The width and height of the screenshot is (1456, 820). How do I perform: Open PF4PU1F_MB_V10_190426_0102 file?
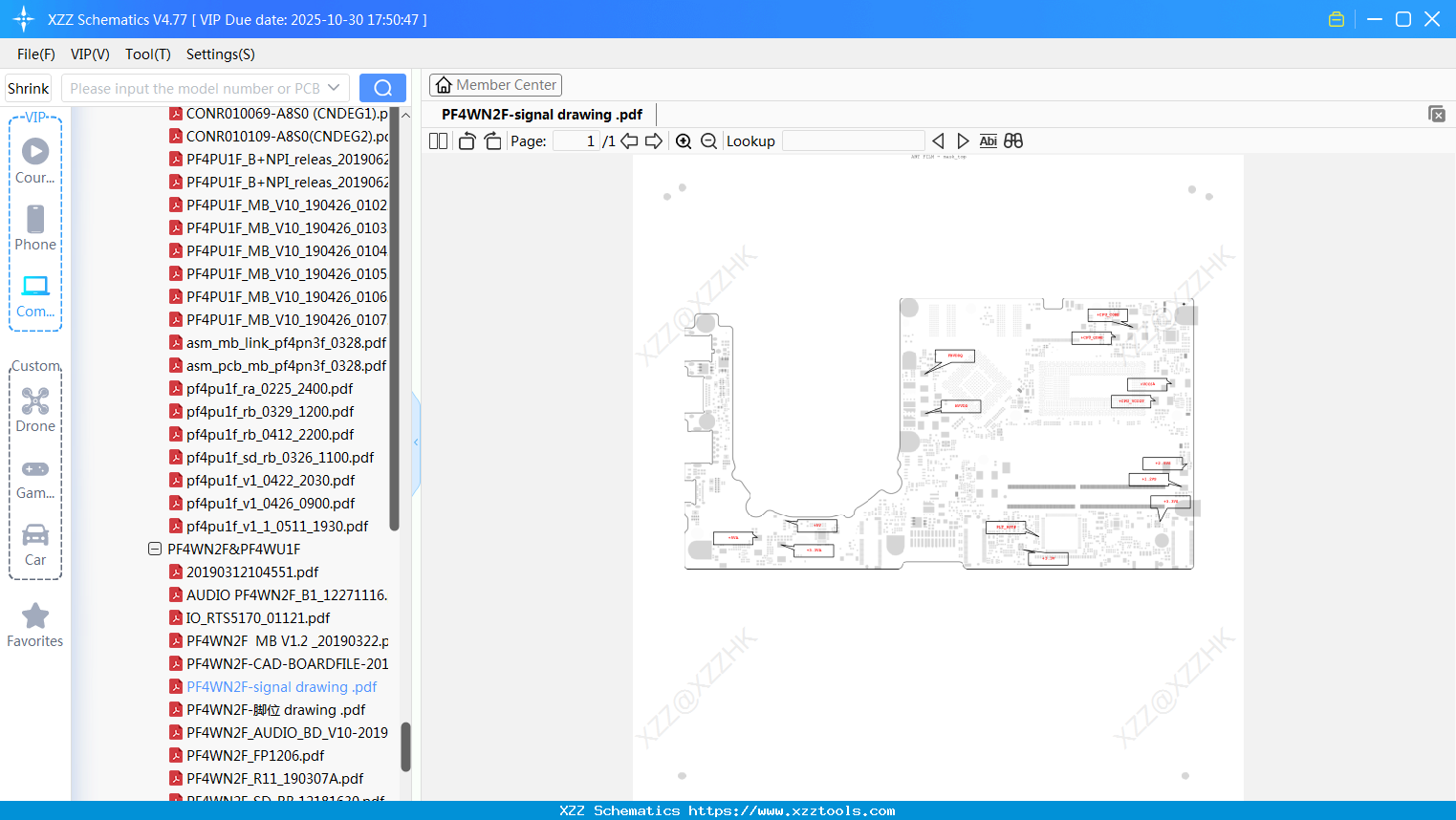[278, 205]
